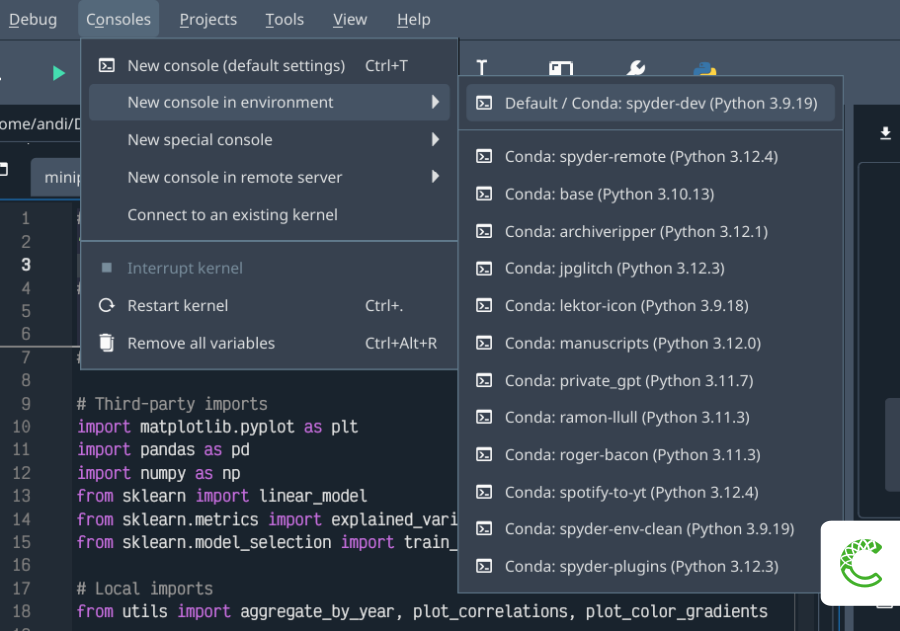This screenshot has width=900, height=631.
Task: Click the Python path manager toolbar icon
Action: [x=705, y=68]
